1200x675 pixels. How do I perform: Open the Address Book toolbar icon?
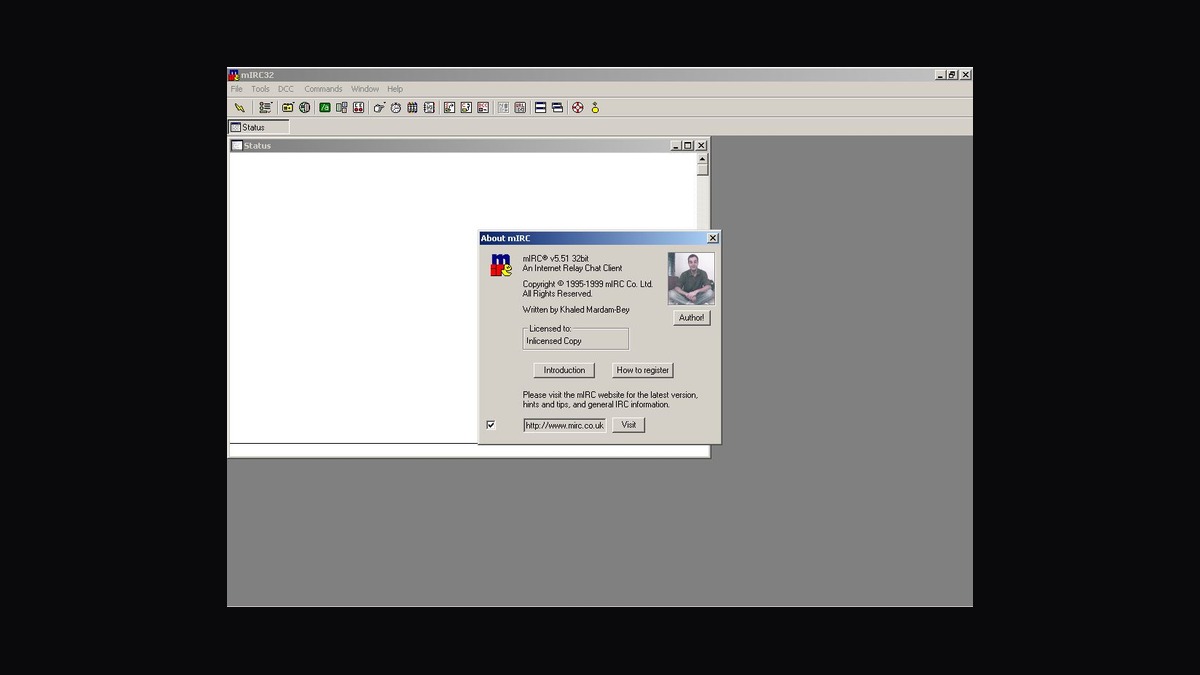click(429, 108)
